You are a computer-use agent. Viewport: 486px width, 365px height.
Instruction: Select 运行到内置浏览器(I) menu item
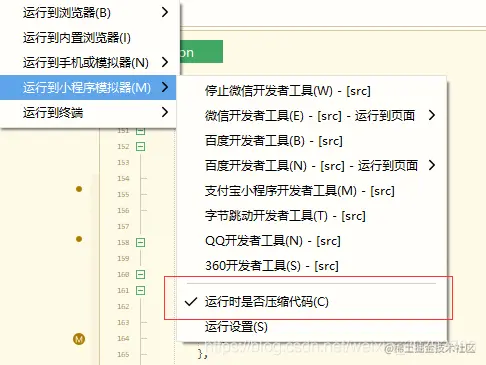(88, 38)
